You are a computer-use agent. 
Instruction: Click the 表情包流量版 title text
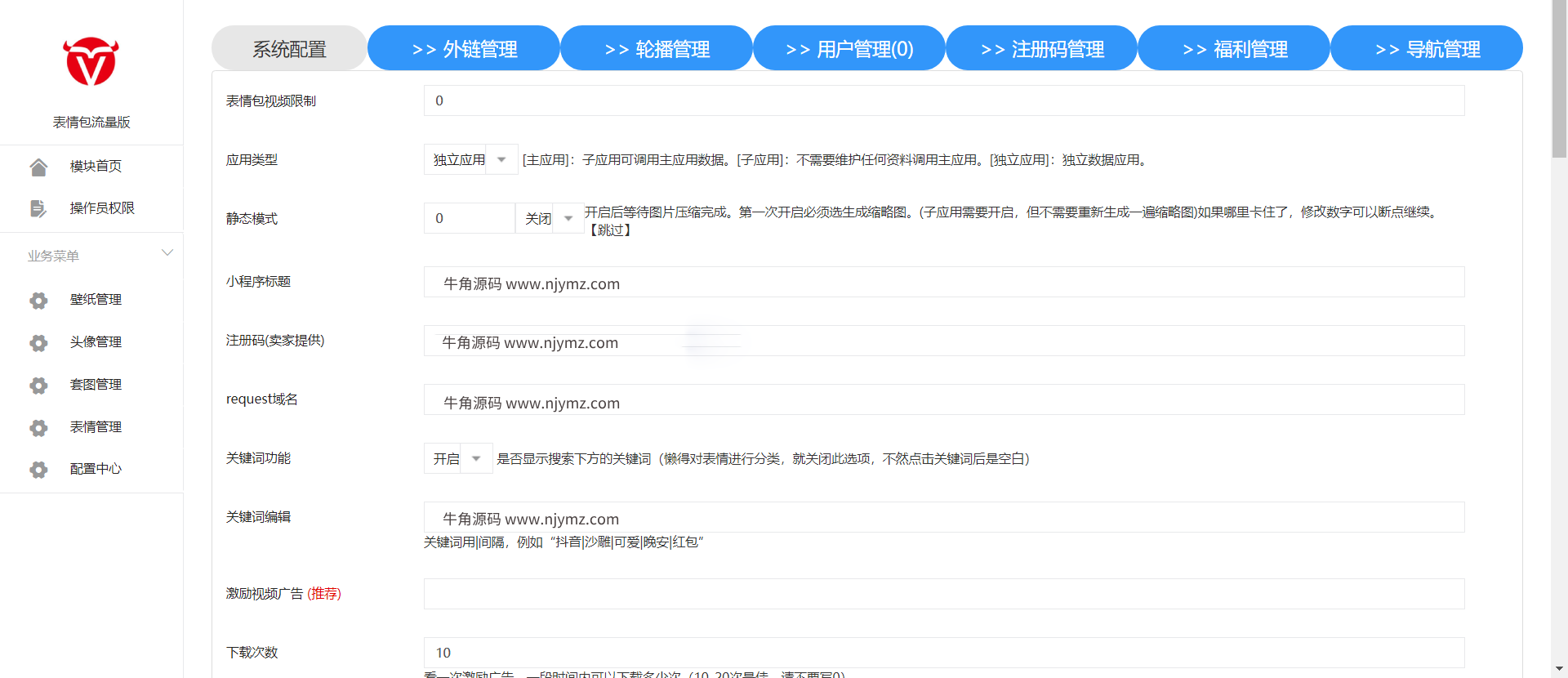pyautogui.click(x=91, y=122)
